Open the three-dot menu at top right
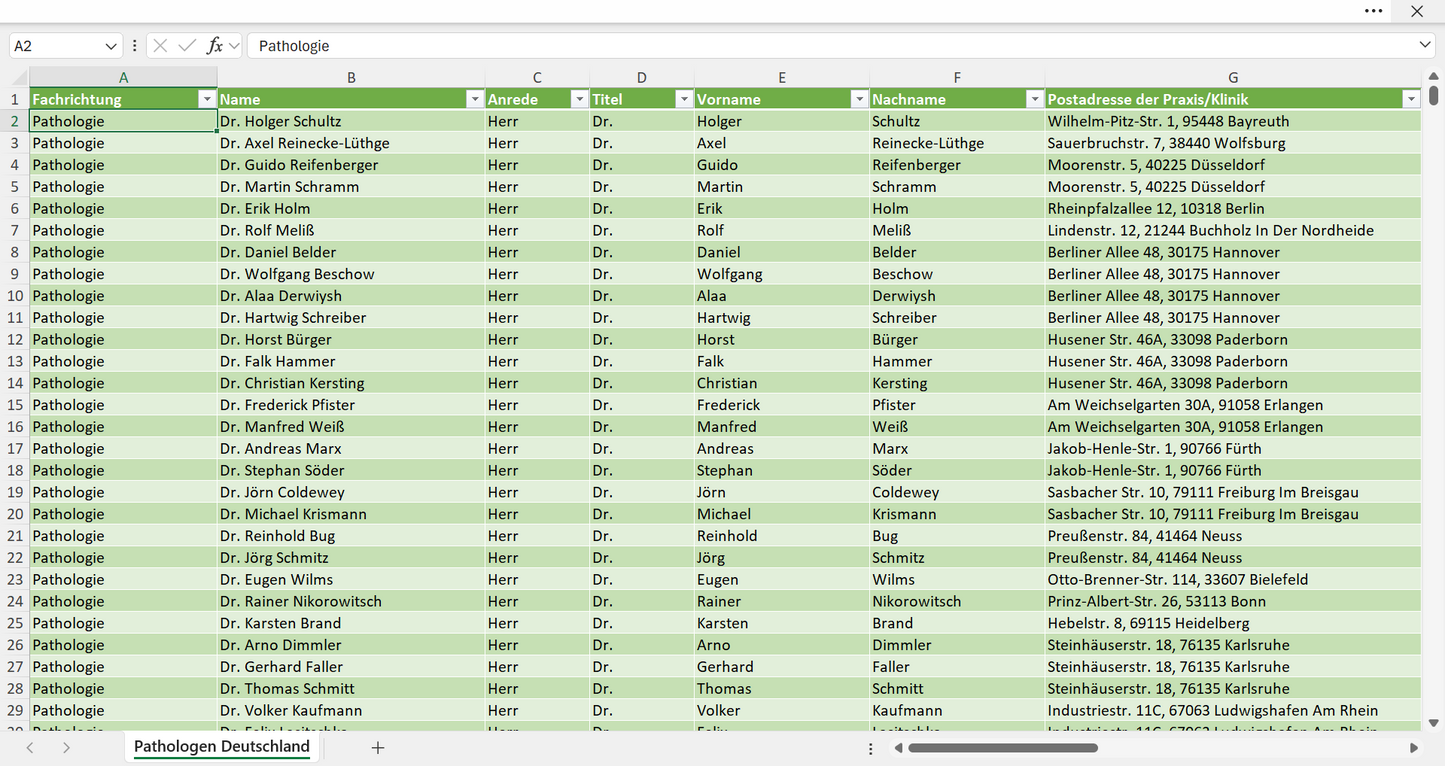Screen dimensions: 1445x766 pyautogui.click(x=1374, y=11)
